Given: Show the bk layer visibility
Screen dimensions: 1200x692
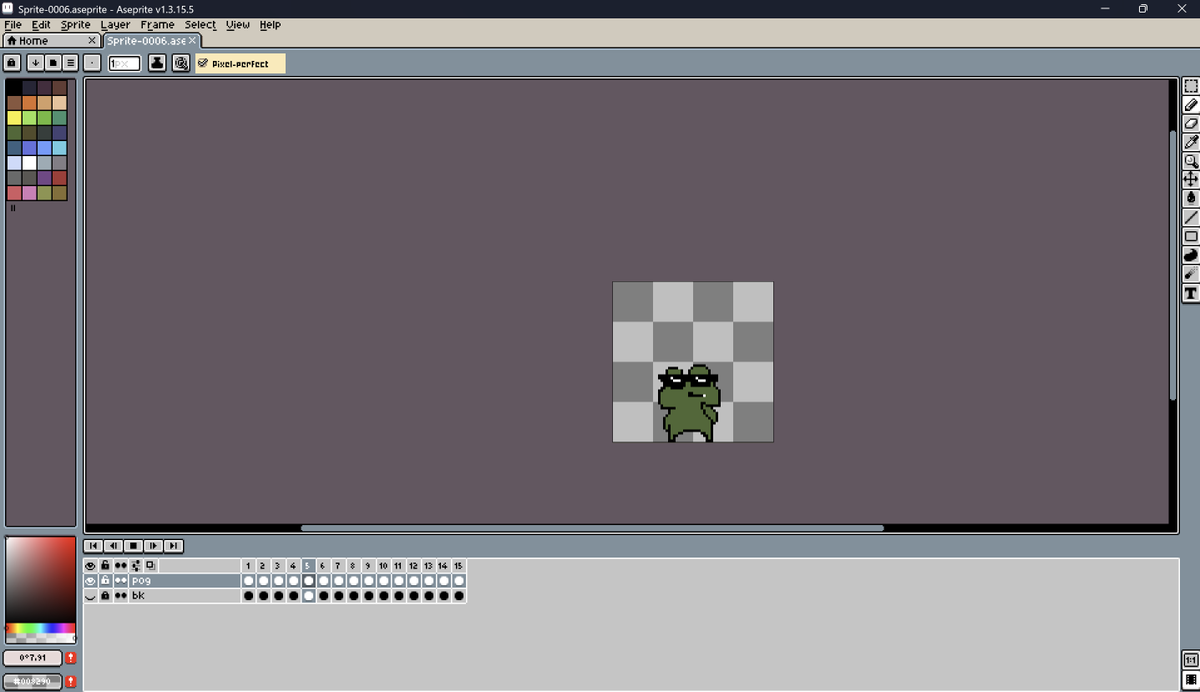Looking at the screenshot, I should point(90,595).
